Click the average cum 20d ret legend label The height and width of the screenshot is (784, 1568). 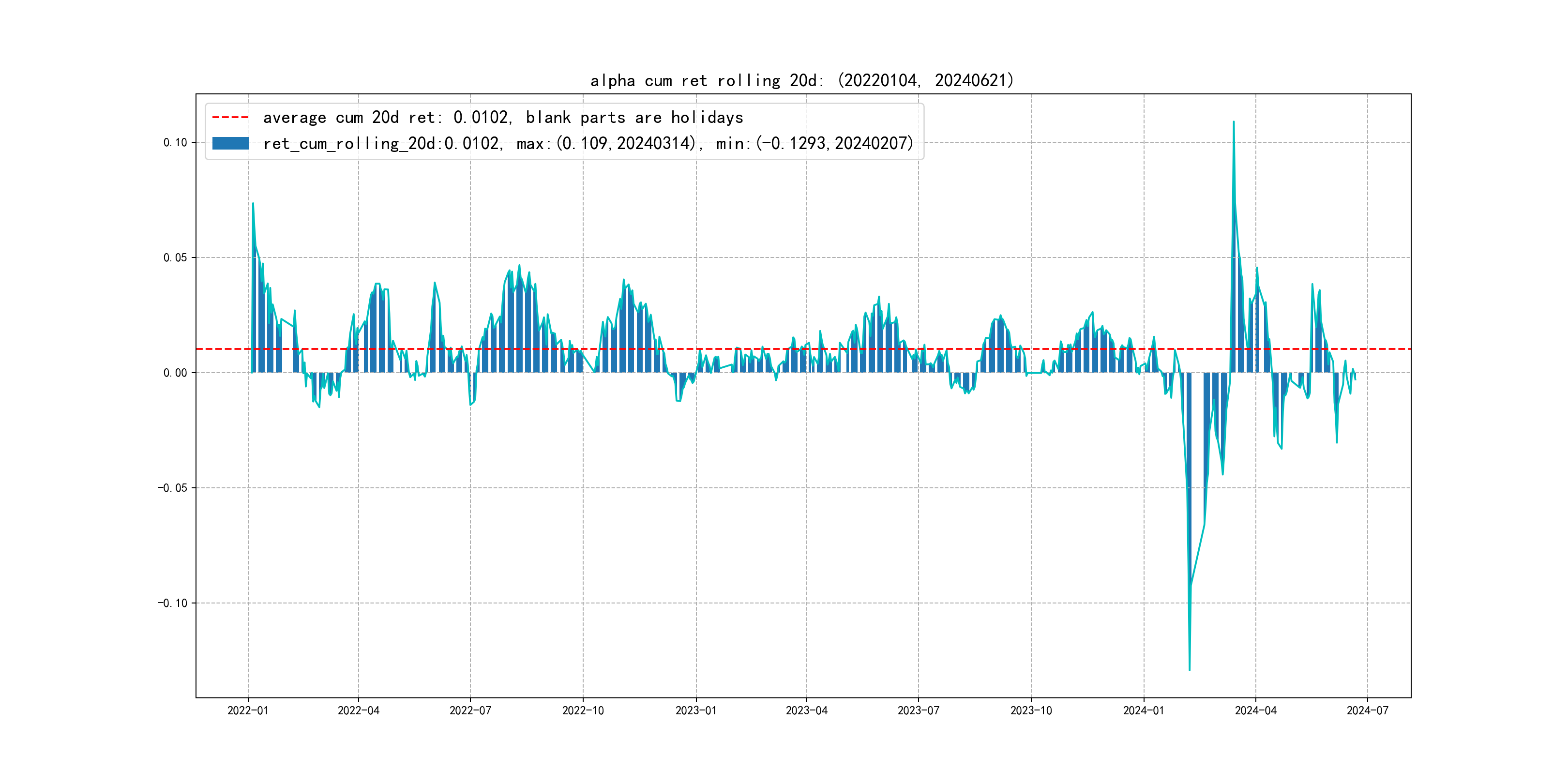click(x=503, y=117)
